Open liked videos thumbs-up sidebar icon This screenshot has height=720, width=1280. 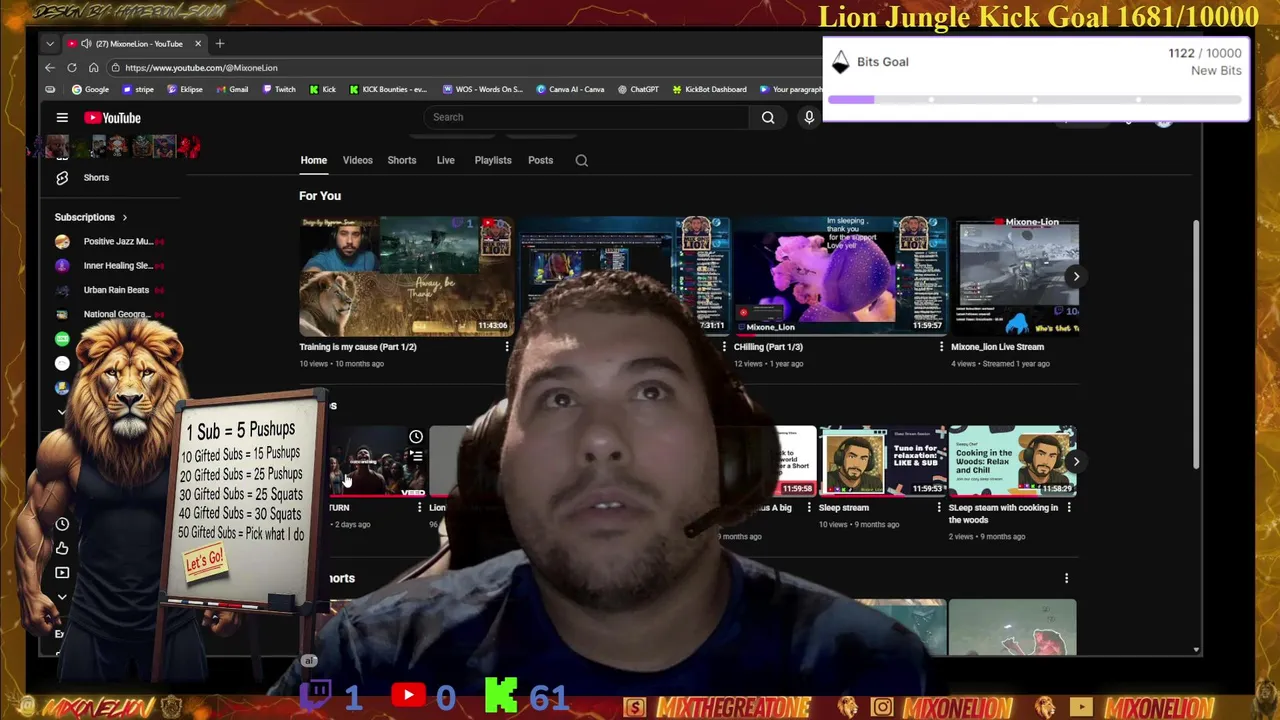click(62, 548)
